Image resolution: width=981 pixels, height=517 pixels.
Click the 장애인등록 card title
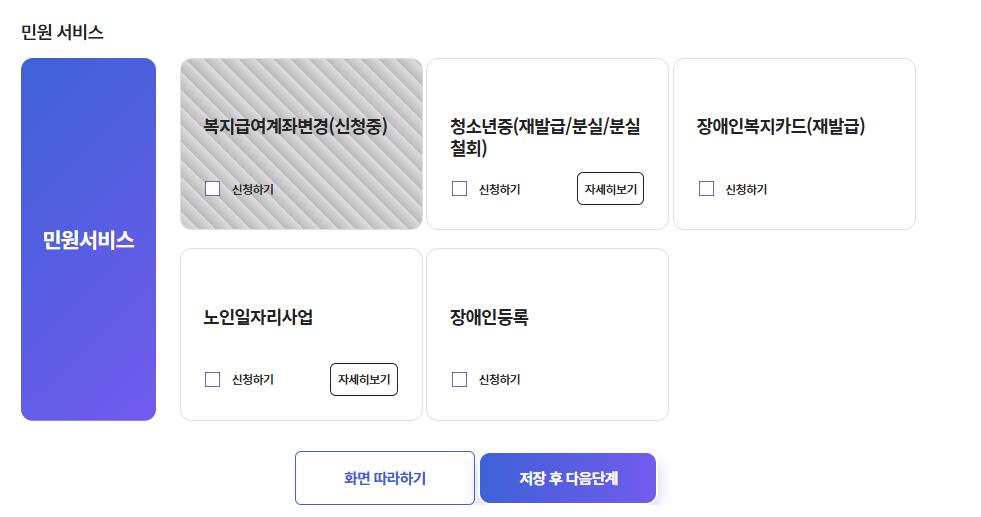click(x=489, y=317)
